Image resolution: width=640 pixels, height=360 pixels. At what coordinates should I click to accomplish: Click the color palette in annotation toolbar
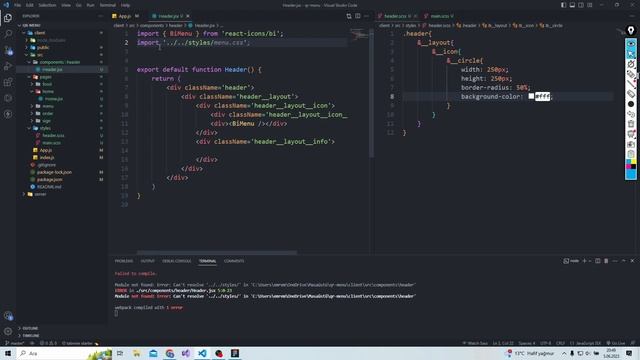[631, 164]
